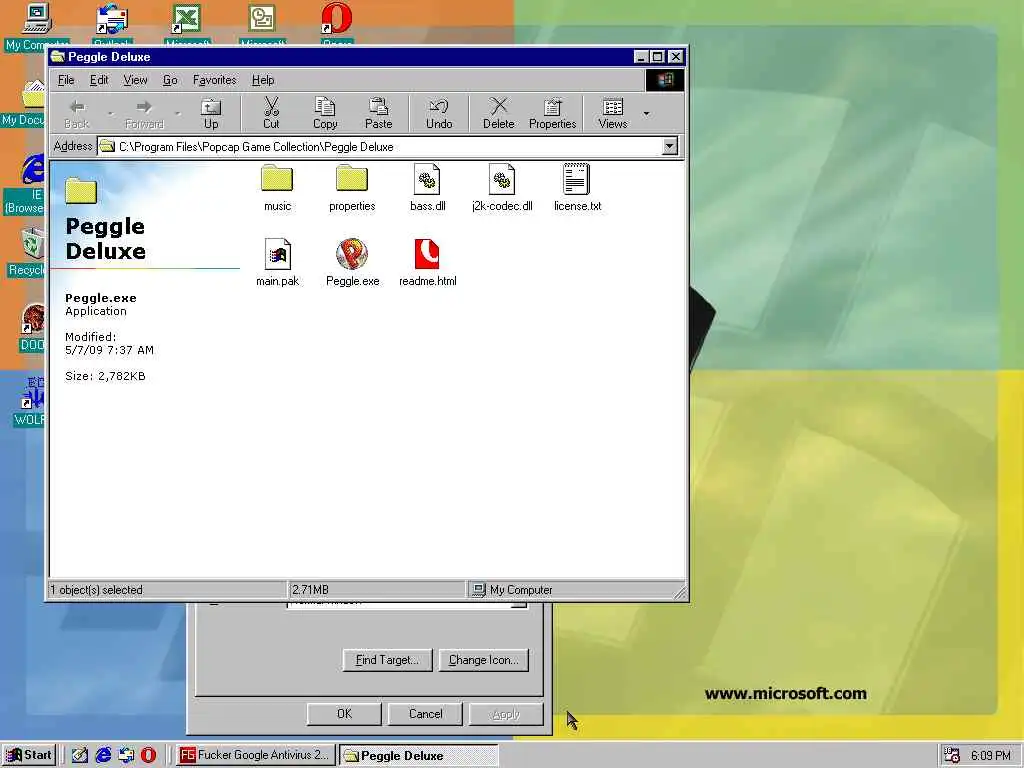The image size is (1024, 768).
Task: Launch Internet Explorer from quick launch
Action: click(x=103, y=755)
